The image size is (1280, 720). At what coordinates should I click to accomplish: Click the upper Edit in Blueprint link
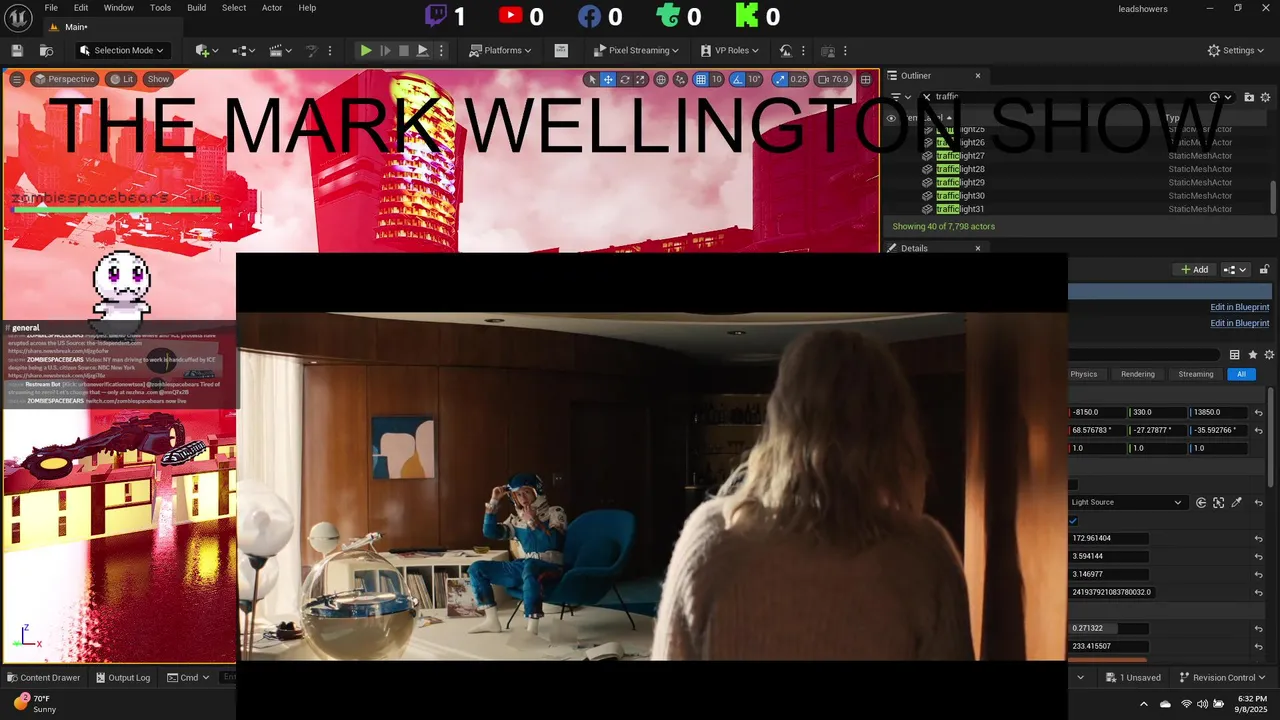click(x=1240, y=307)
